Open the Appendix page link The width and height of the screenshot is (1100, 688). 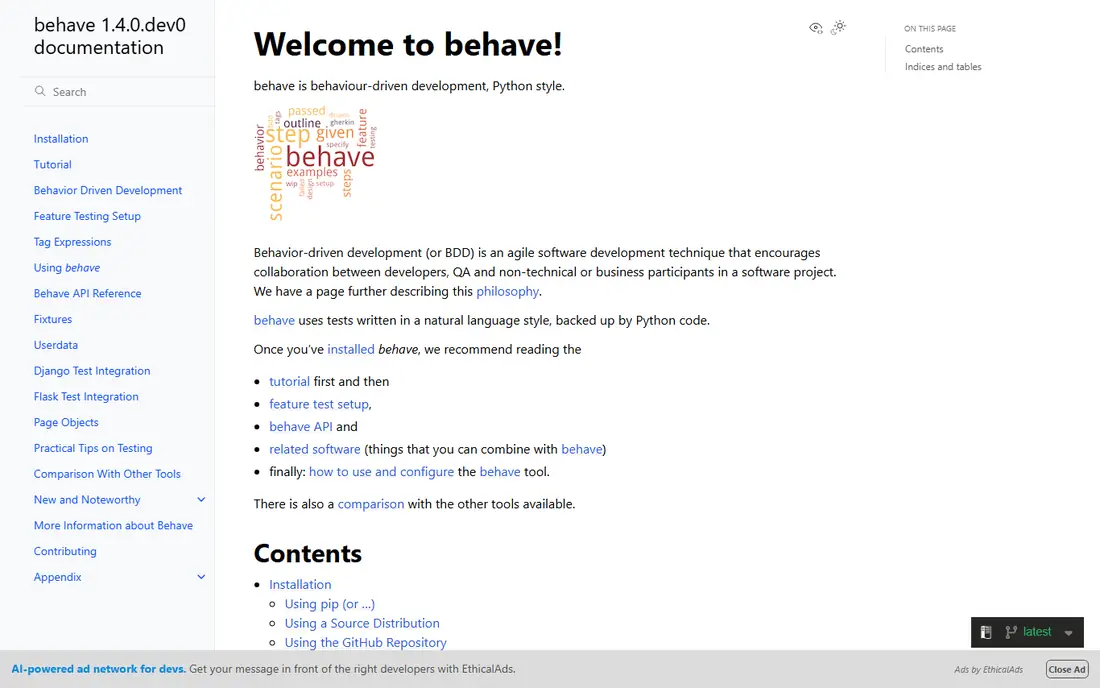pyautogui.click(x=58, y=577)
